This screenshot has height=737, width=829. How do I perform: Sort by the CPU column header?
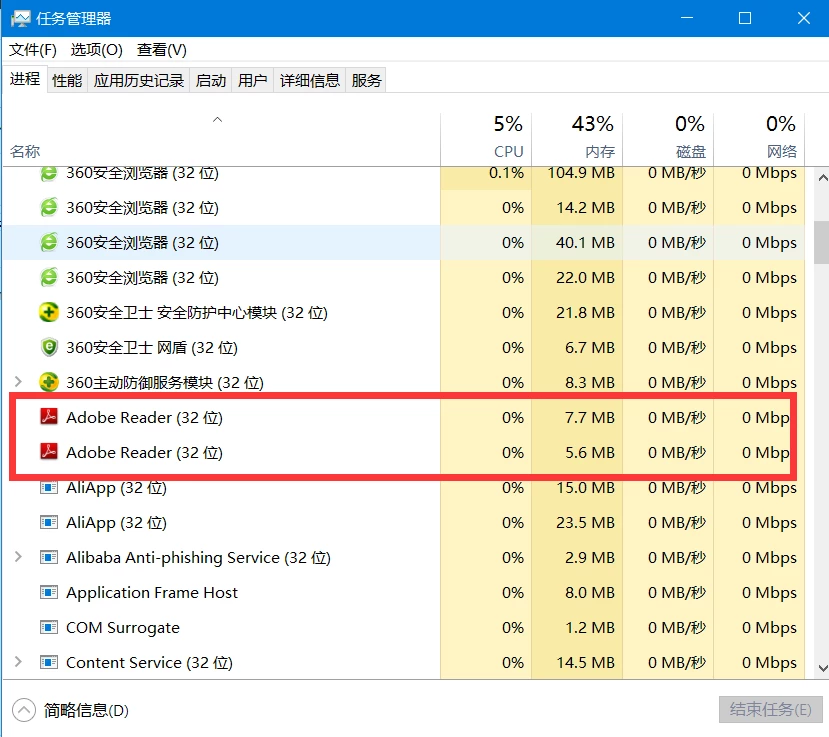click(486, 139)
